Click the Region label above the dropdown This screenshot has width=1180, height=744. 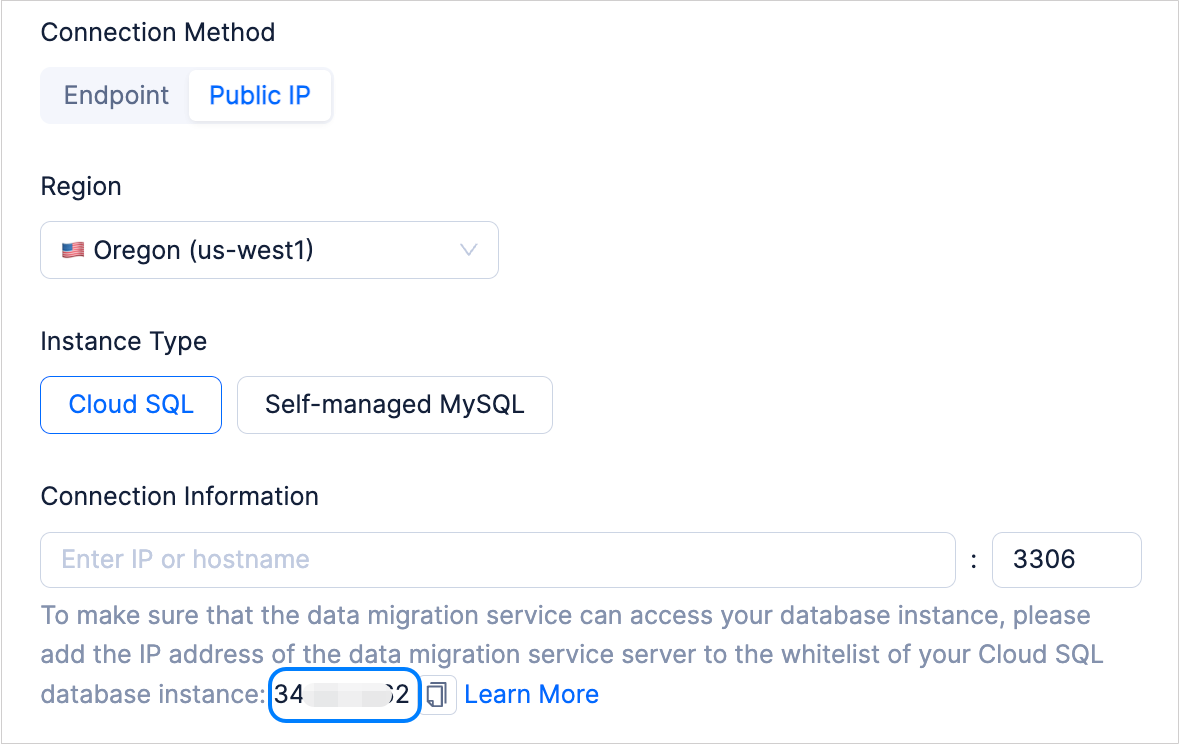coord(81,187)
